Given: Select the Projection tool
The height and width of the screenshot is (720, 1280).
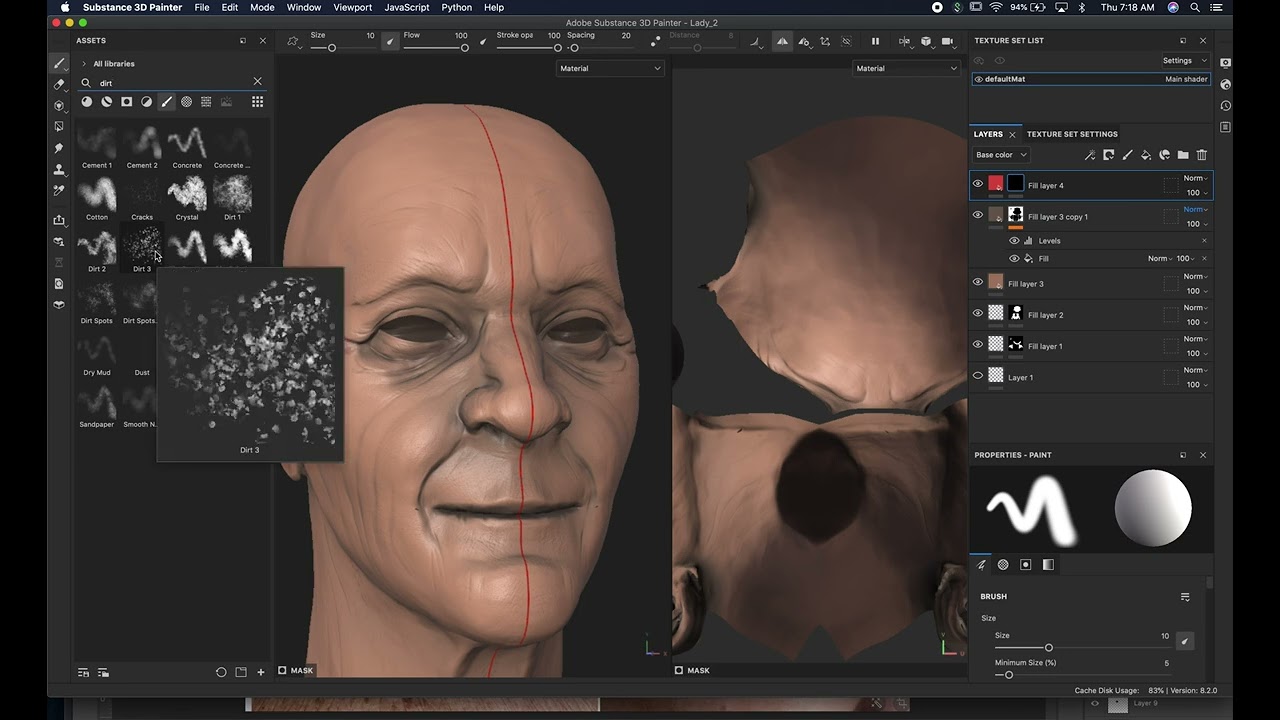Looking at the screenshot, I should [59, 105].
